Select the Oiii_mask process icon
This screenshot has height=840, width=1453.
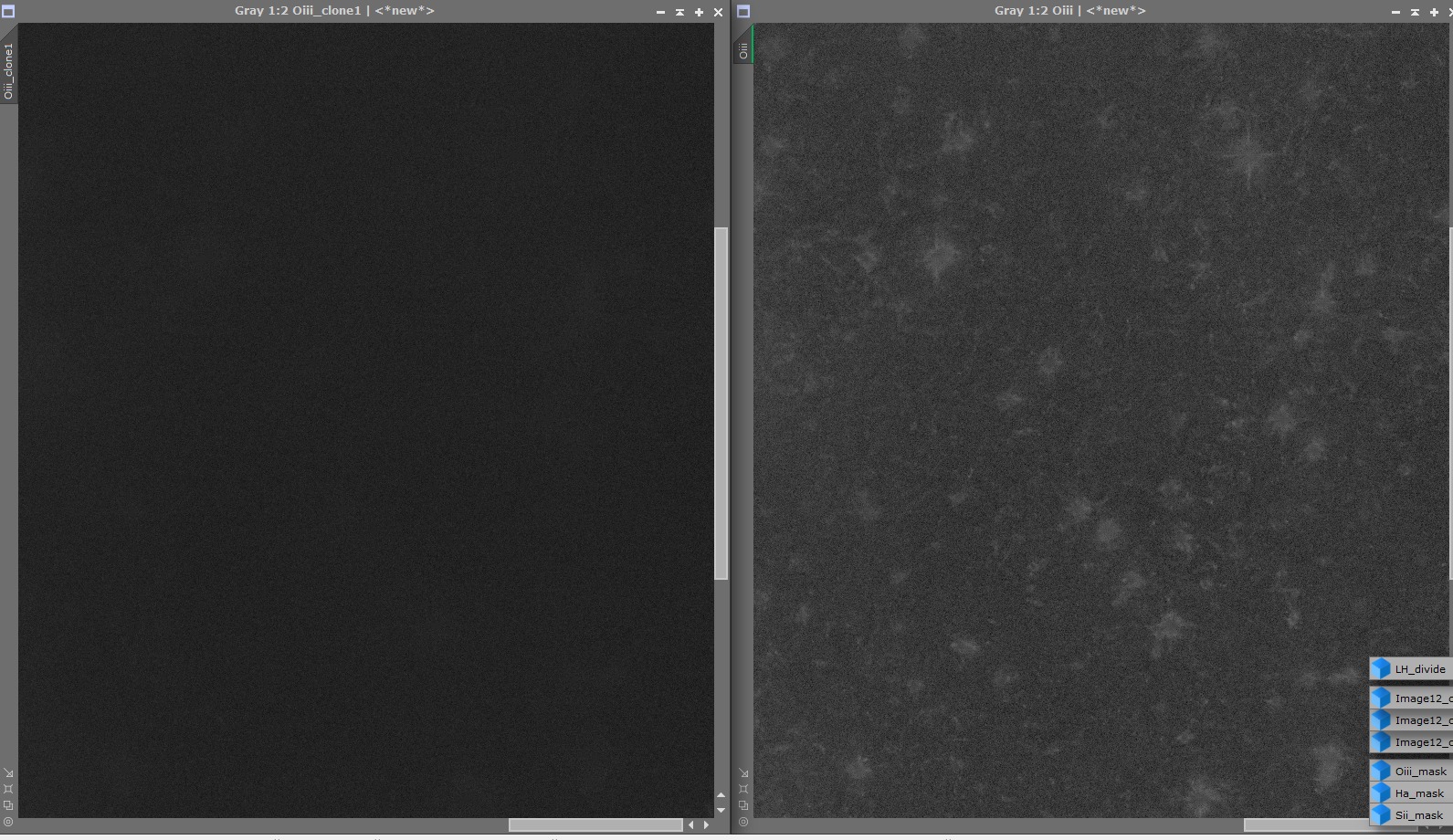click(x=1411, y=772)
